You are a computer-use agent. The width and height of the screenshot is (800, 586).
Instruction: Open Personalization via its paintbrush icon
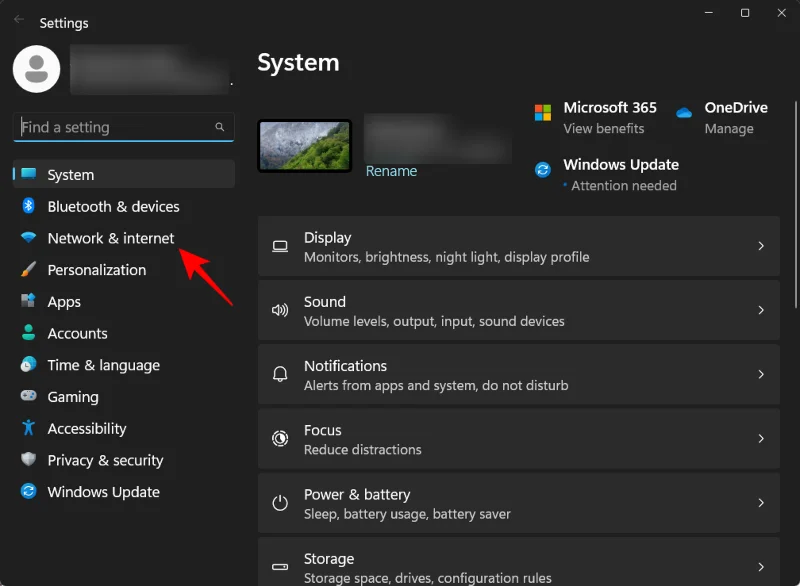(26, 270)
